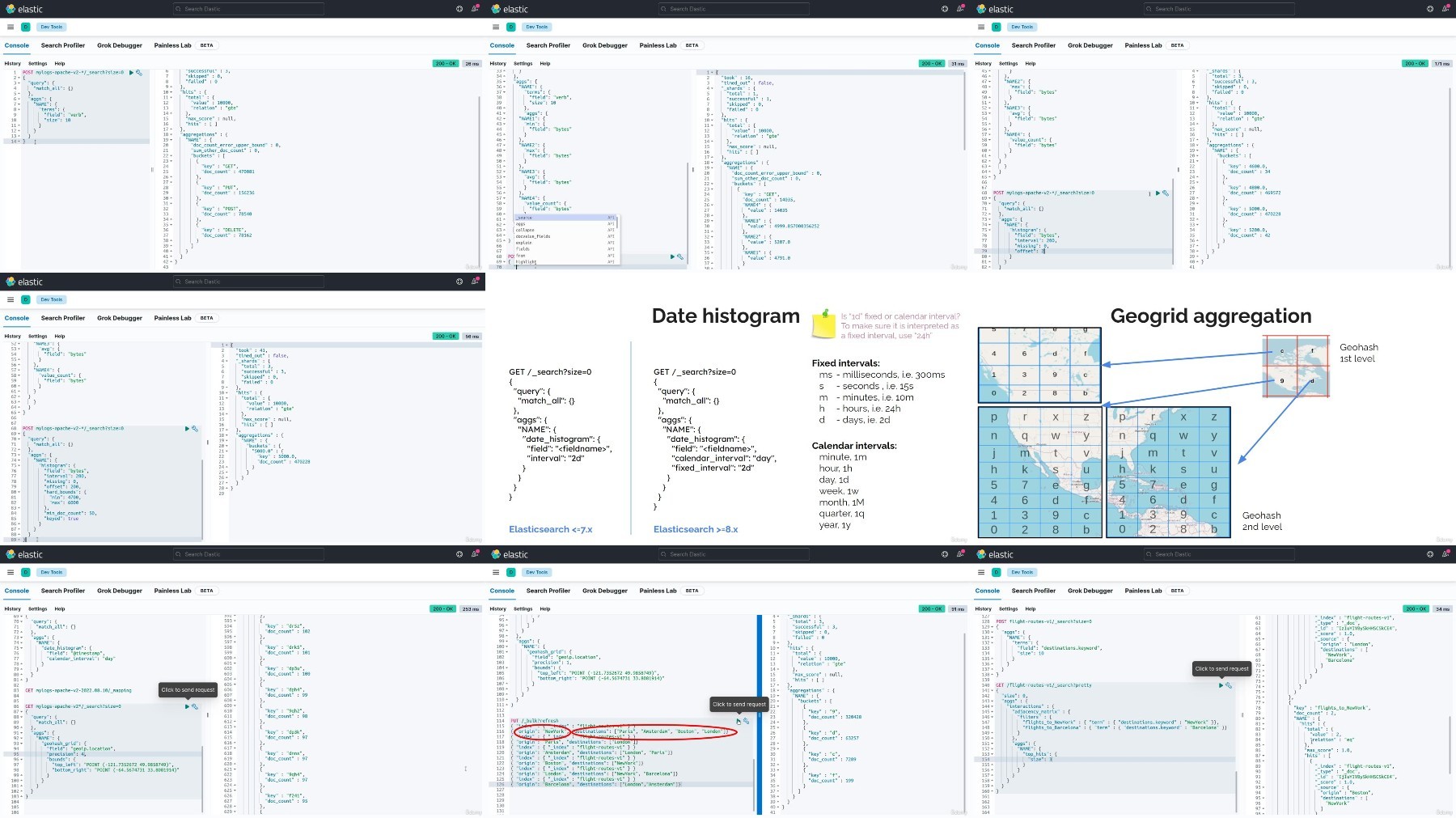Fold request body at line 141, bottom-right panel

[992, 690]
